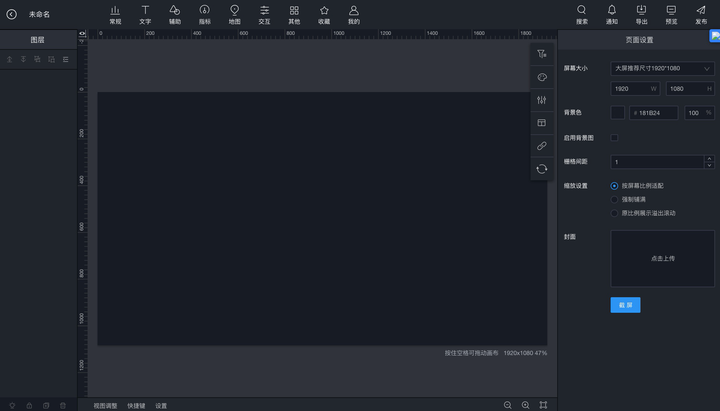
Task: Open the 背景色 background color swatch
Action: pyautogui.click(x=618, y=113)
